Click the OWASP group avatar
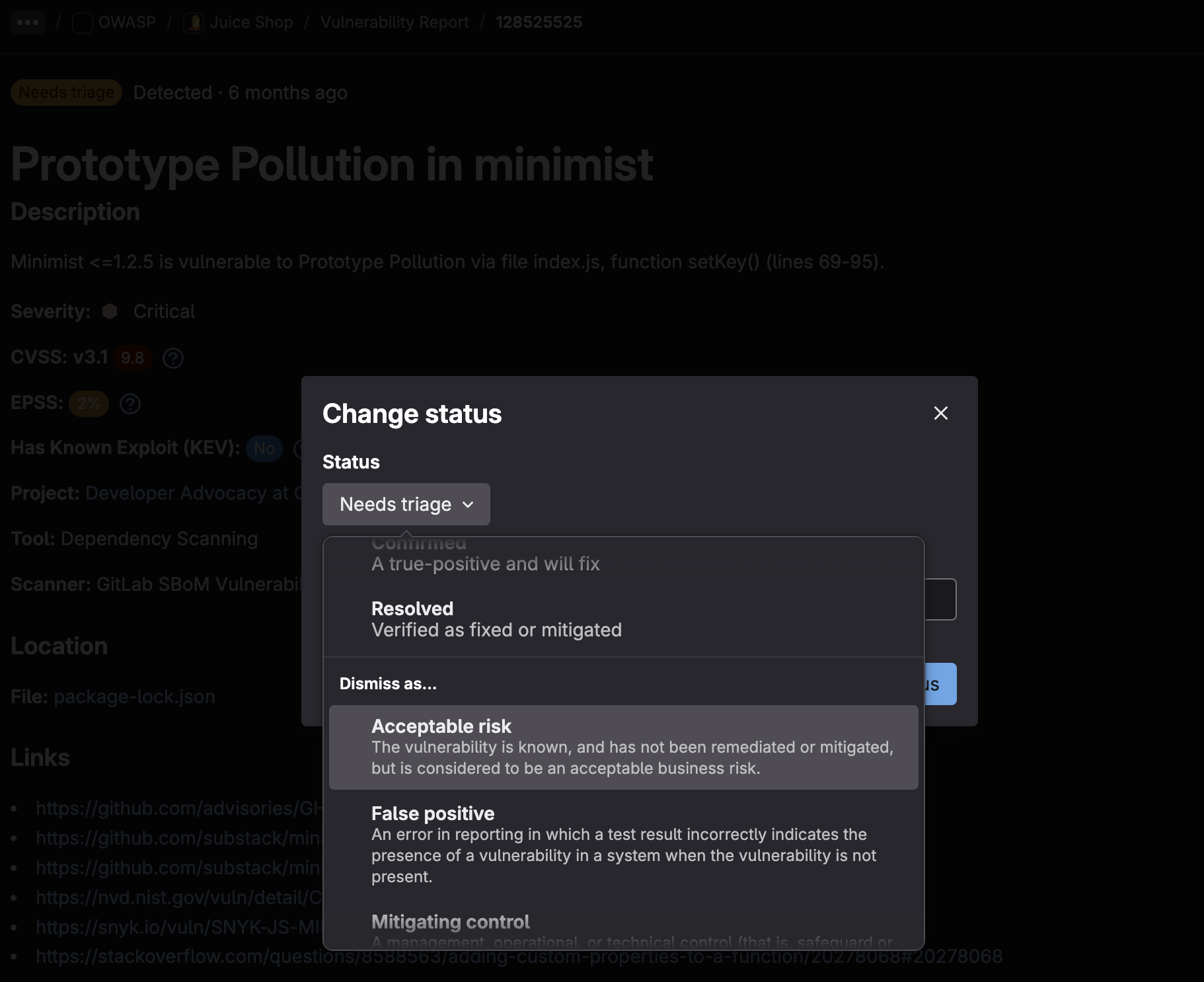The width and height of the screenshot is (1204, 982). point(82,22)
